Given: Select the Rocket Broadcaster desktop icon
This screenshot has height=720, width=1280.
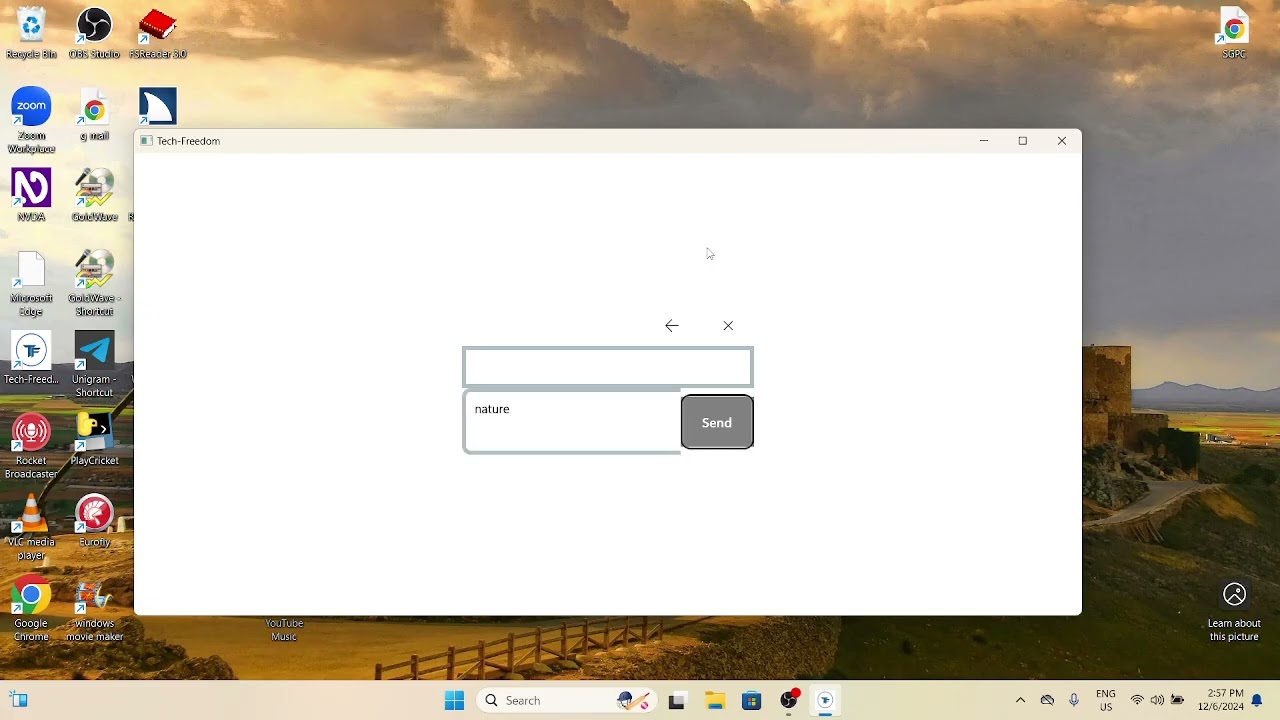Looking at the screenshot, I should (x=31, y=447).
